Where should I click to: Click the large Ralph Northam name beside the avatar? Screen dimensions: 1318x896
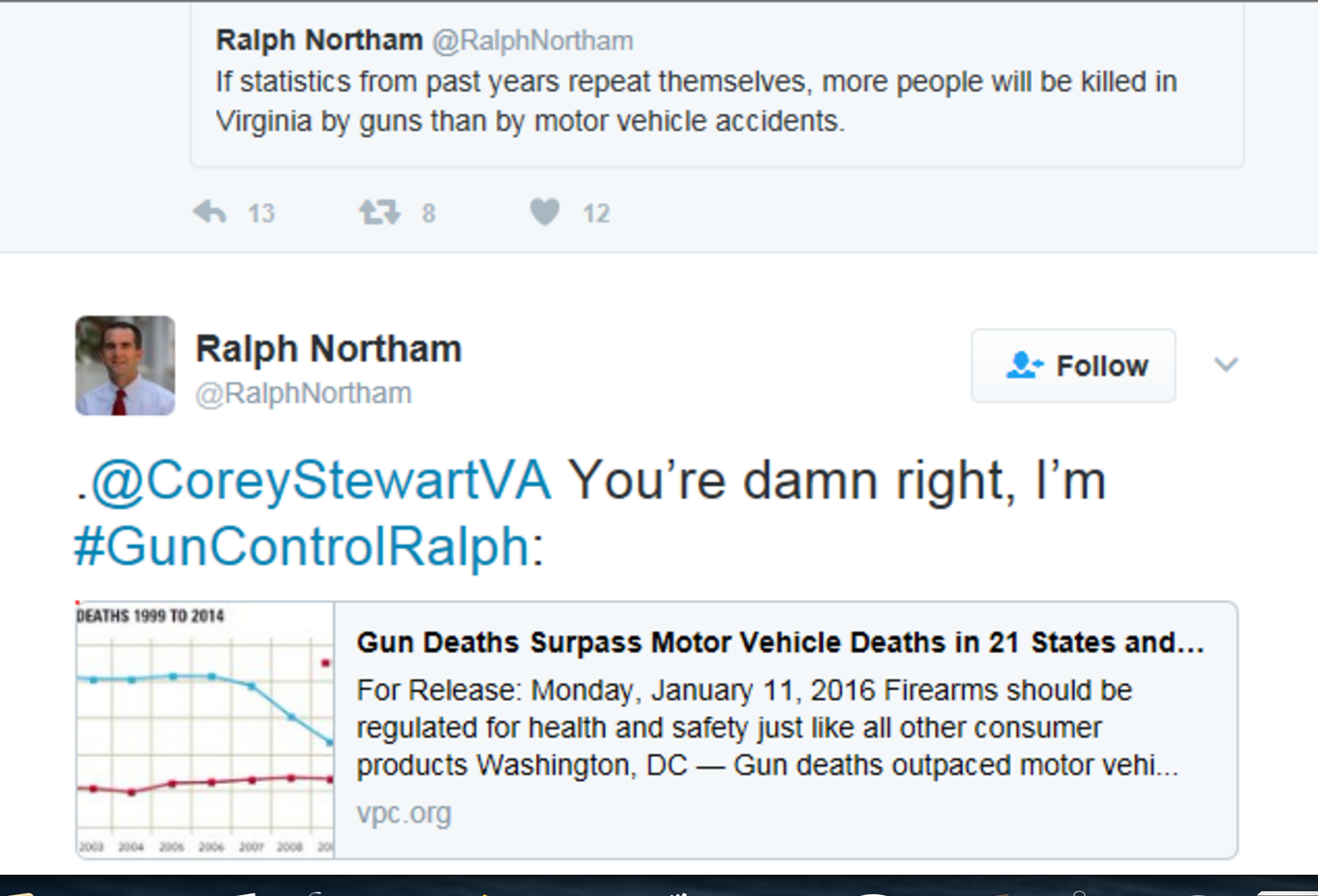pos(329,348)
